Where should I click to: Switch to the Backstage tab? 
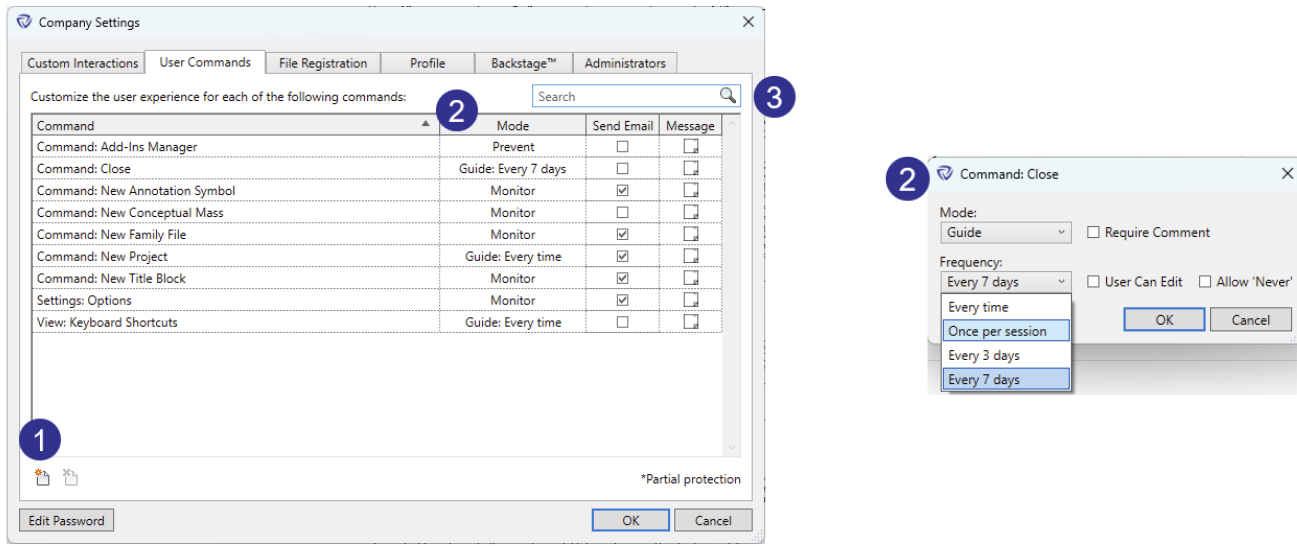coord(523,63)
